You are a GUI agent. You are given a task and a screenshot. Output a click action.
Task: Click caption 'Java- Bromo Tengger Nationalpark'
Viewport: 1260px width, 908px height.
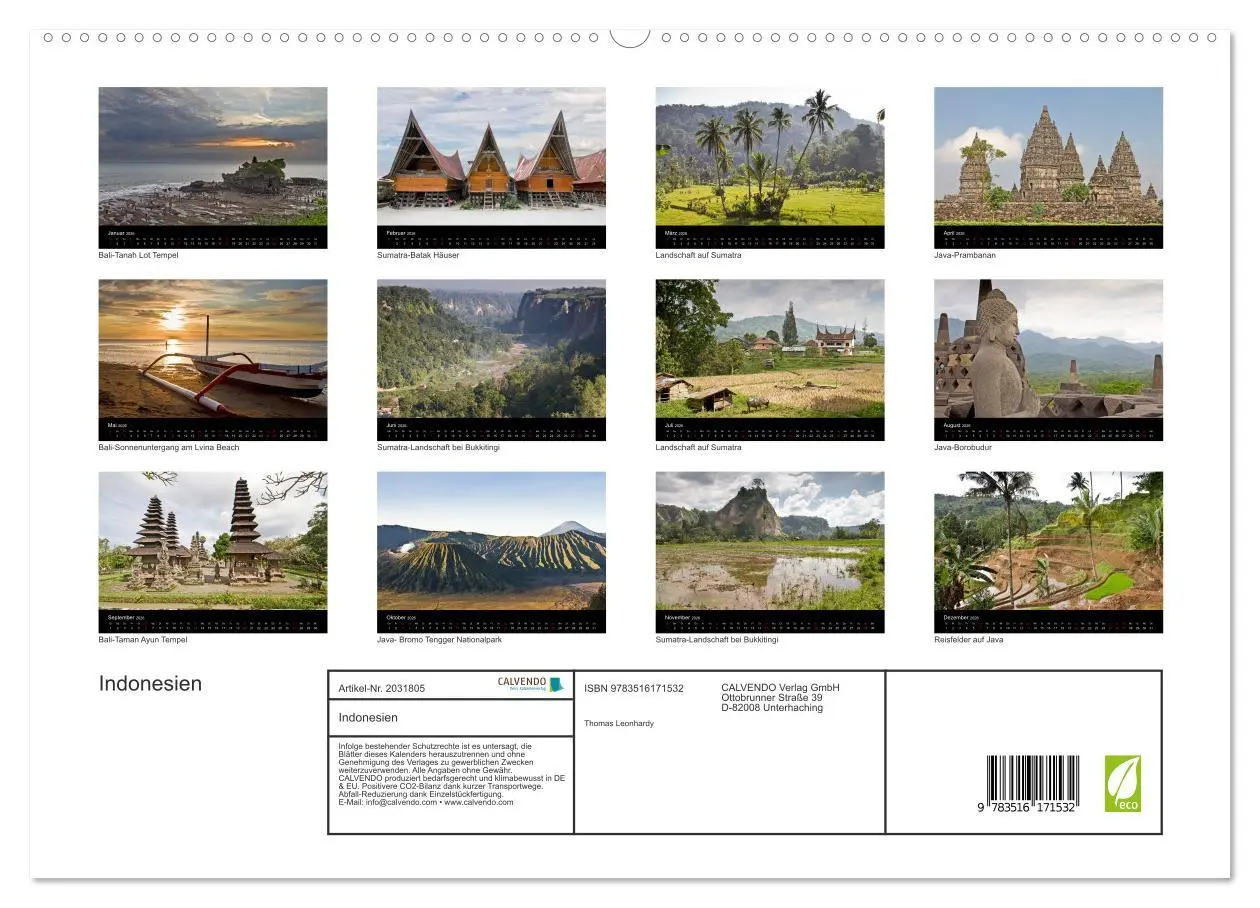[x=440, y=639]
